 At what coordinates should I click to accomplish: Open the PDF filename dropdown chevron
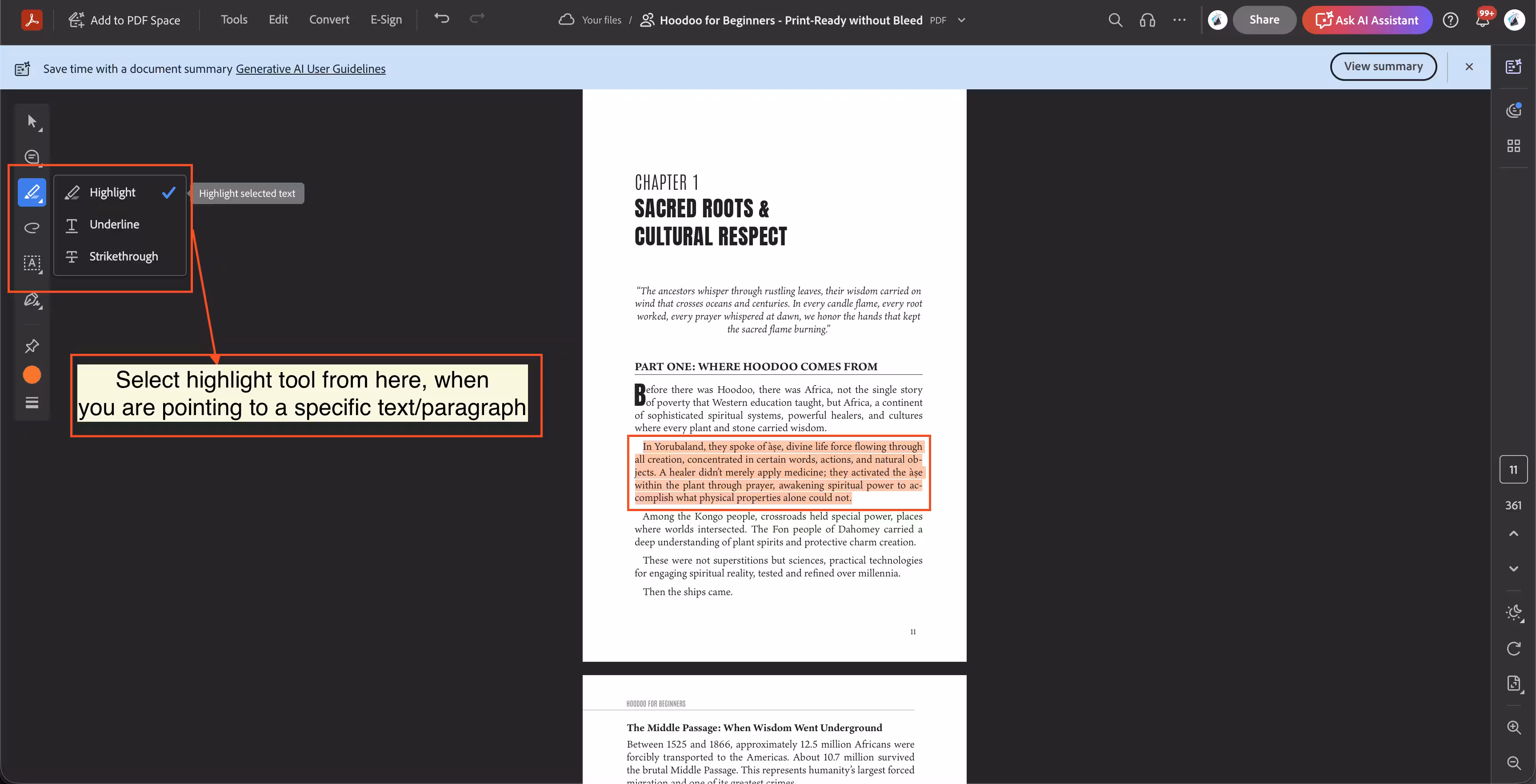click(x=961, y=20)
